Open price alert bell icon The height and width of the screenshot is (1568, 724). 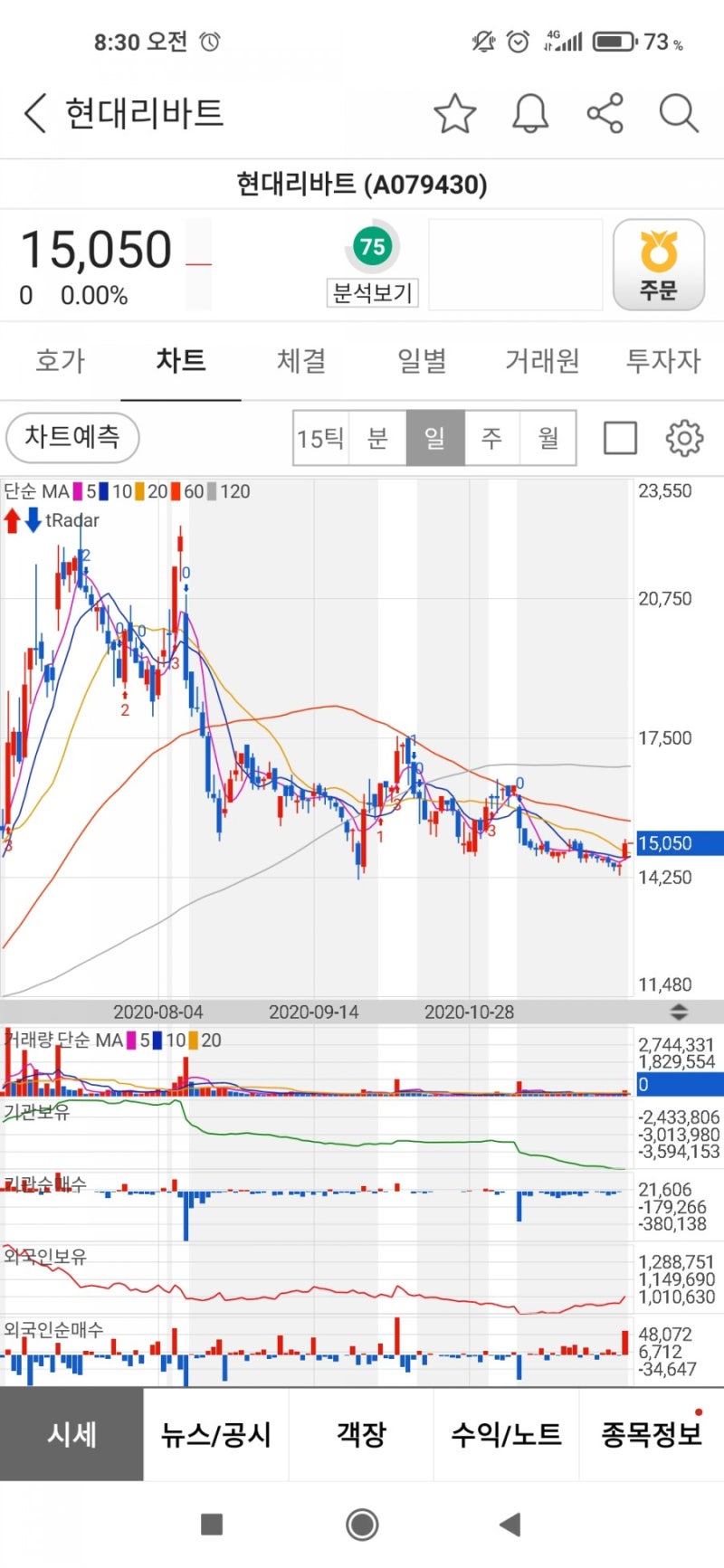coord(530,114)
